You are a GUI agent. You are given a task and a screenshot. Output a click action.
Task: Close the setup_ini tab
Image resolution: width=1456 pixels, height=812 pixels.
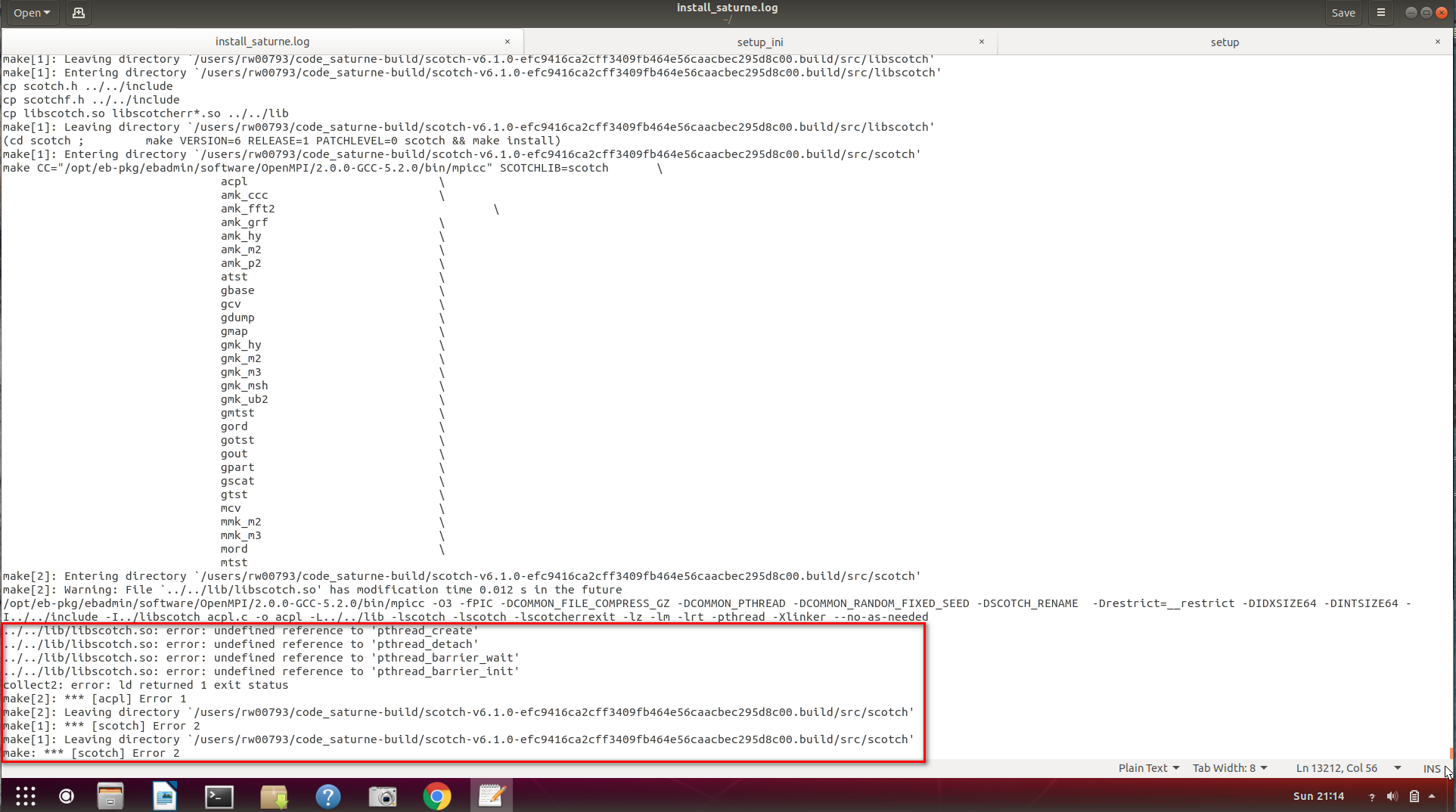982,42
